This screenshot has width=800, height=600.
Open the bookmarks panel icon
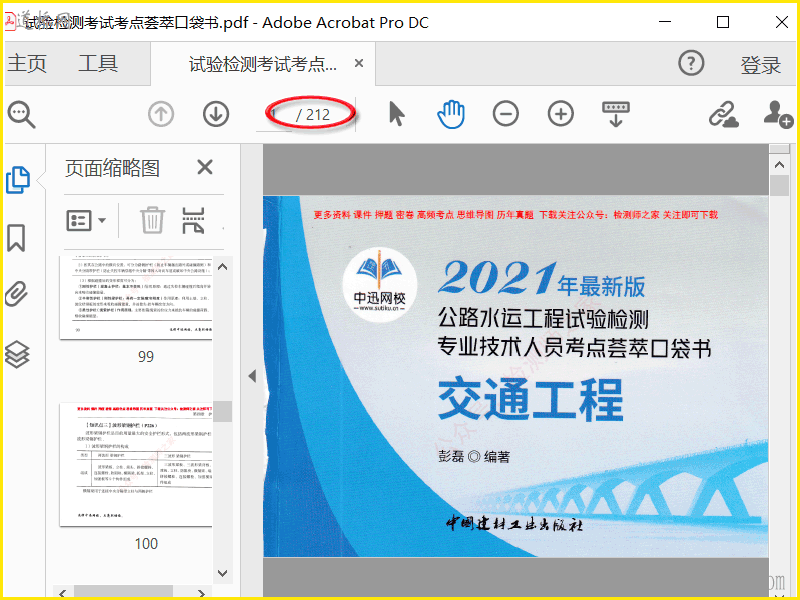(16, 238)
